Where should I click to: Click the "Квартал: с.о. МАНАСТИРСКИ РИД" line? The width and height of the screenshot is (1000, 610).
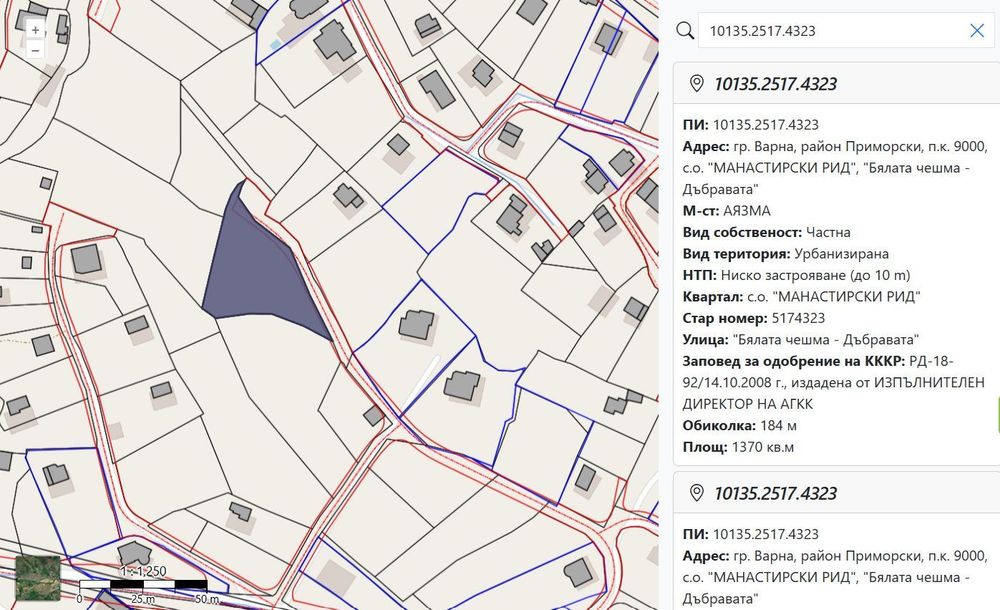[x=801, y=297]
